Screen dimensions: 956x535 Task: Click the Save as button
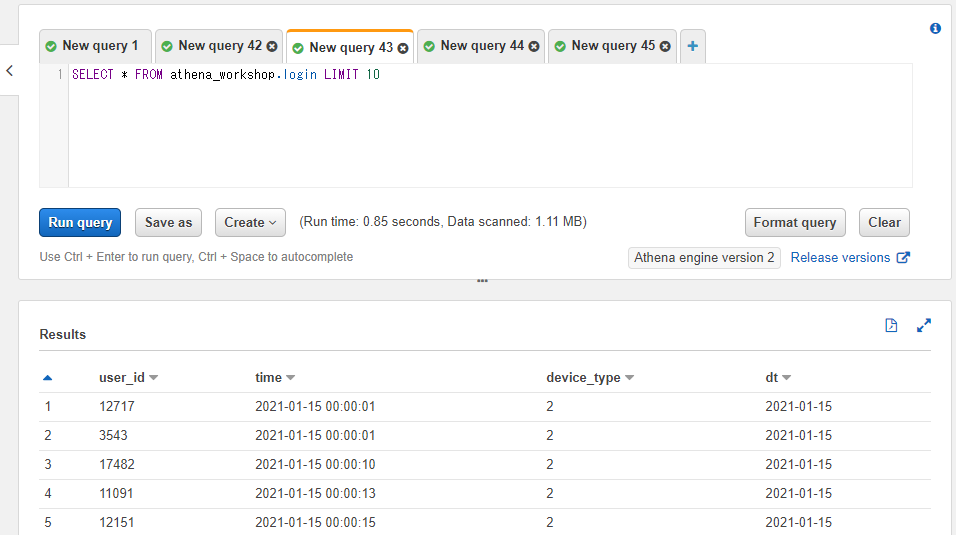coord(168,223)
